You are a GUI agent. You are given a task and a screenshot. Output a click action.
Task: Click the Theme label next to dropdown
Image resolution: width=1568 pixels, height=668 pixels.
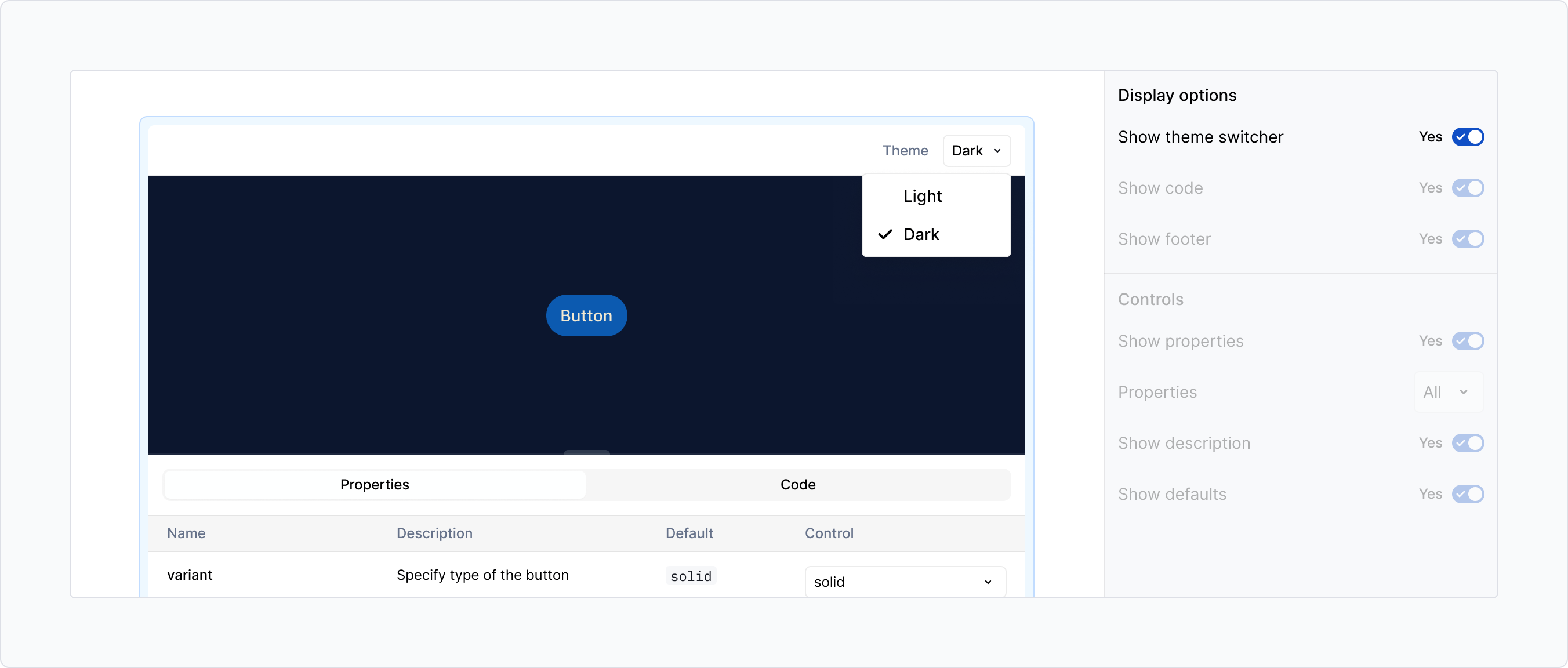click(x=905, y=150)
